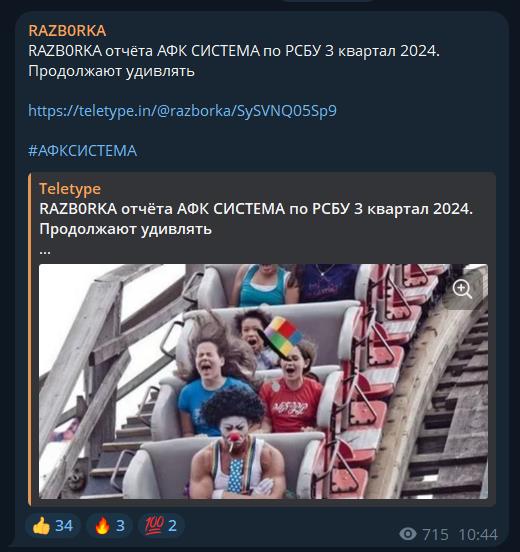
Task: Open the #АФКСИСТЕМА hashtag
Action: 82,151
